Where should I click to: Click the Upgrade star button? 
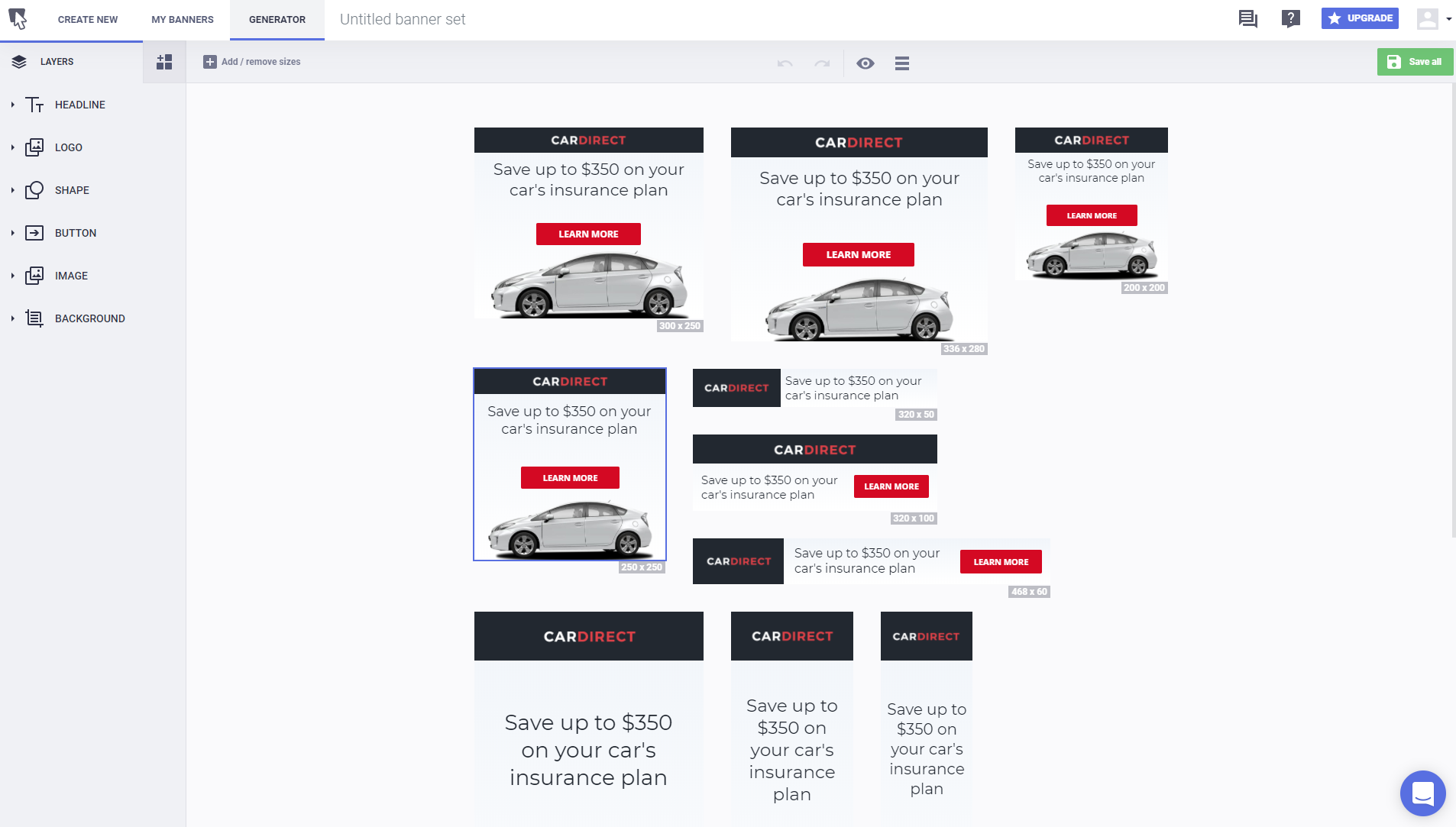(x=1360, y=18)
